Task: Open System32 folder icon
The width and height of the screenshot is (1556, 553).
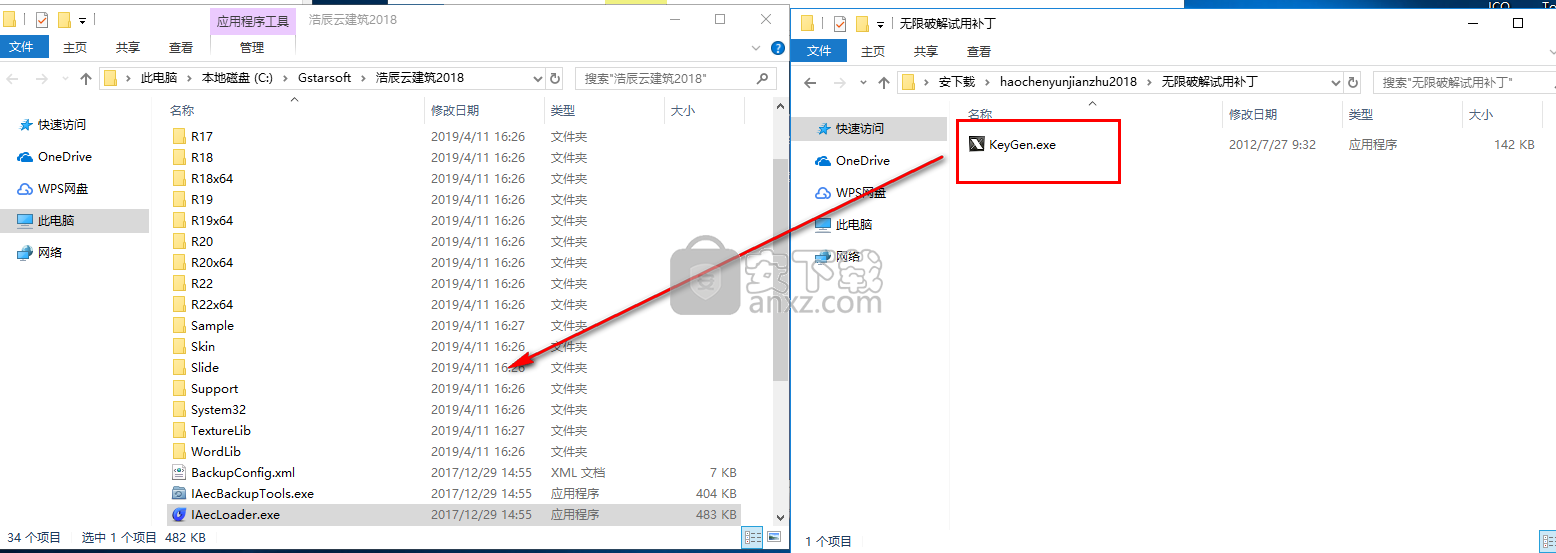Action: pyautogui.click(x=179, y=410)
